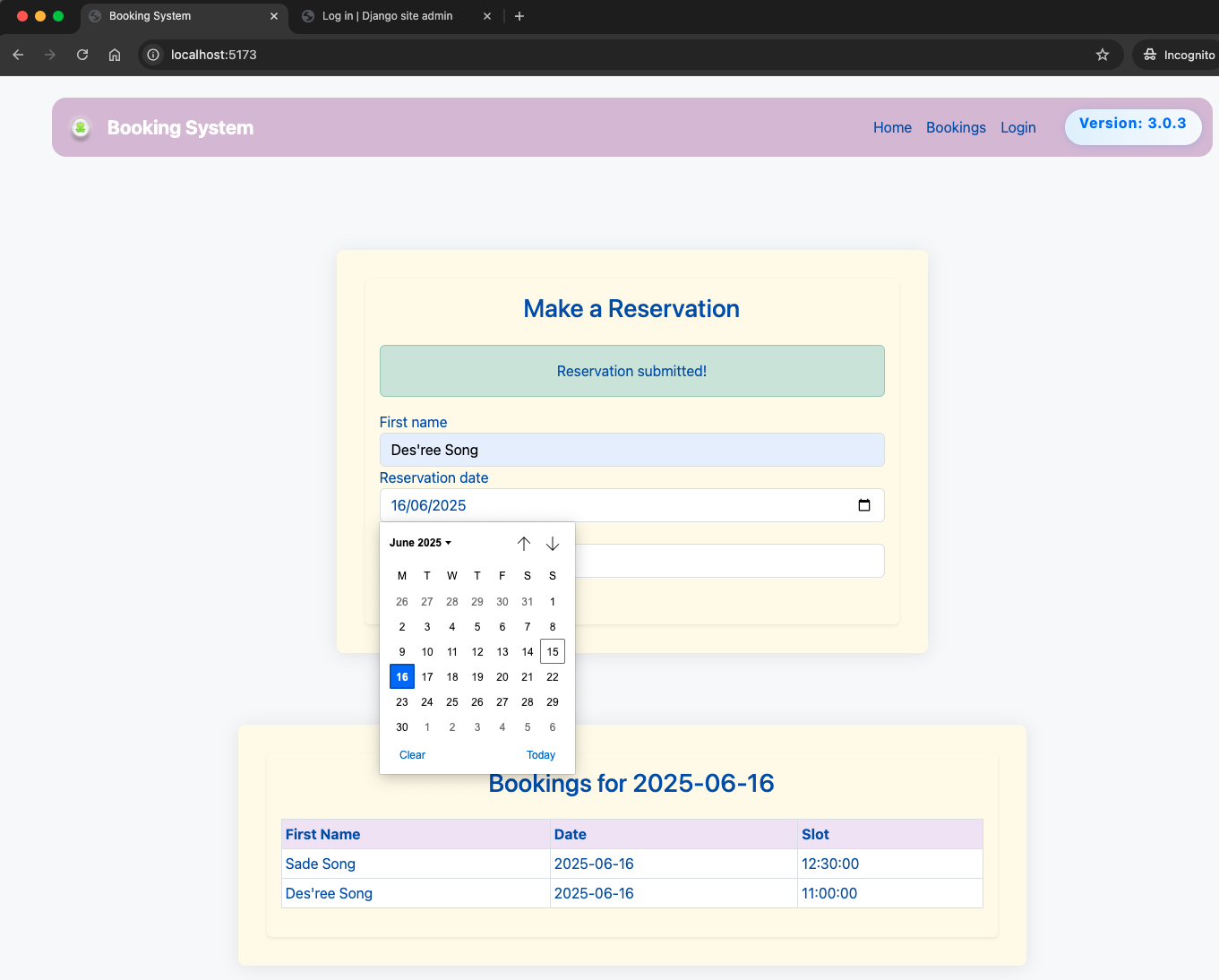Pick June 24 in the calendar
Screen dimensions: 1219x980
pos(427,702)
